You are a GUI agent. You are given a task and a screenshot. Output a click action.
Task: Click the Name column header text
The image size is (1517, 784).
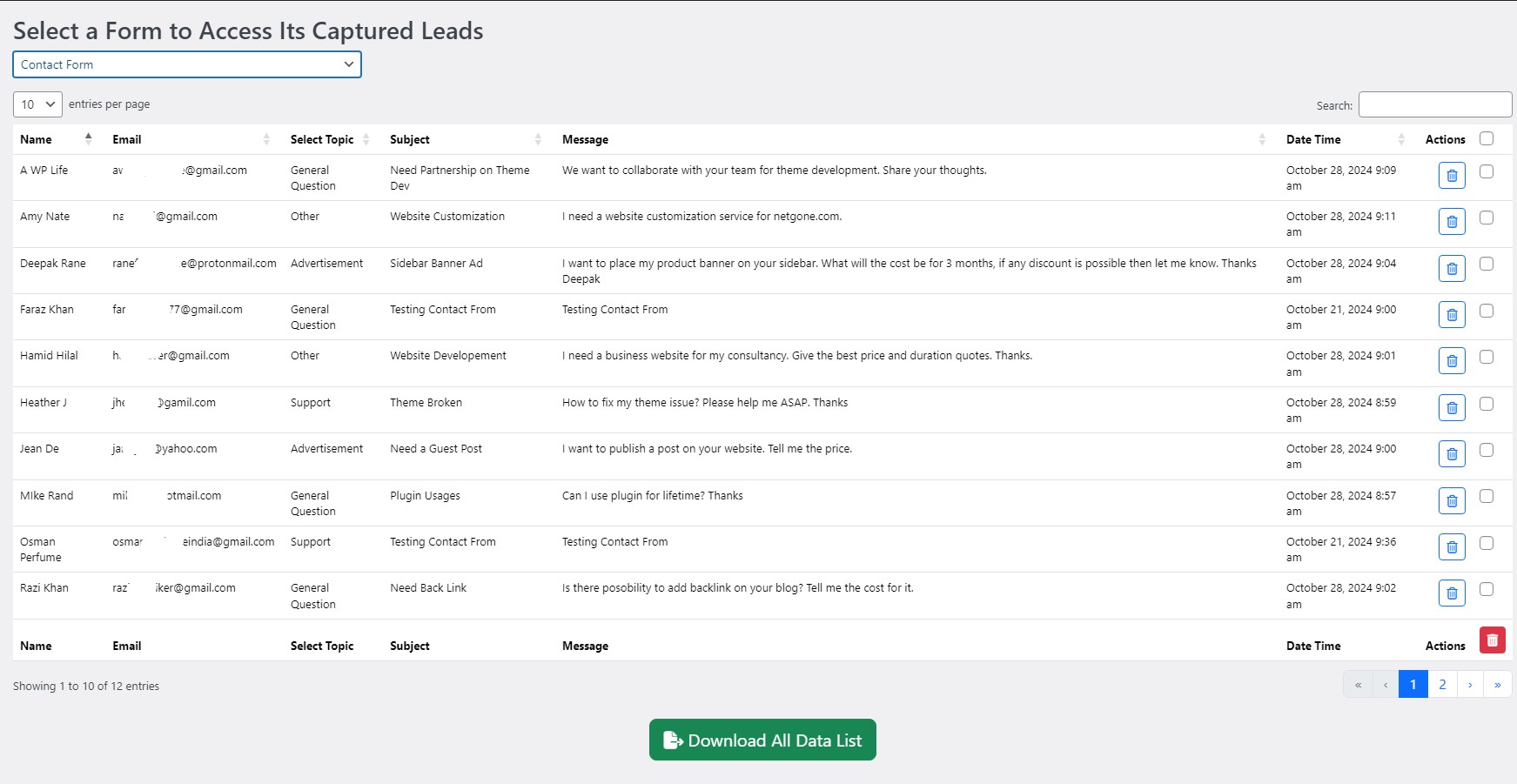(x=36, y=139)
